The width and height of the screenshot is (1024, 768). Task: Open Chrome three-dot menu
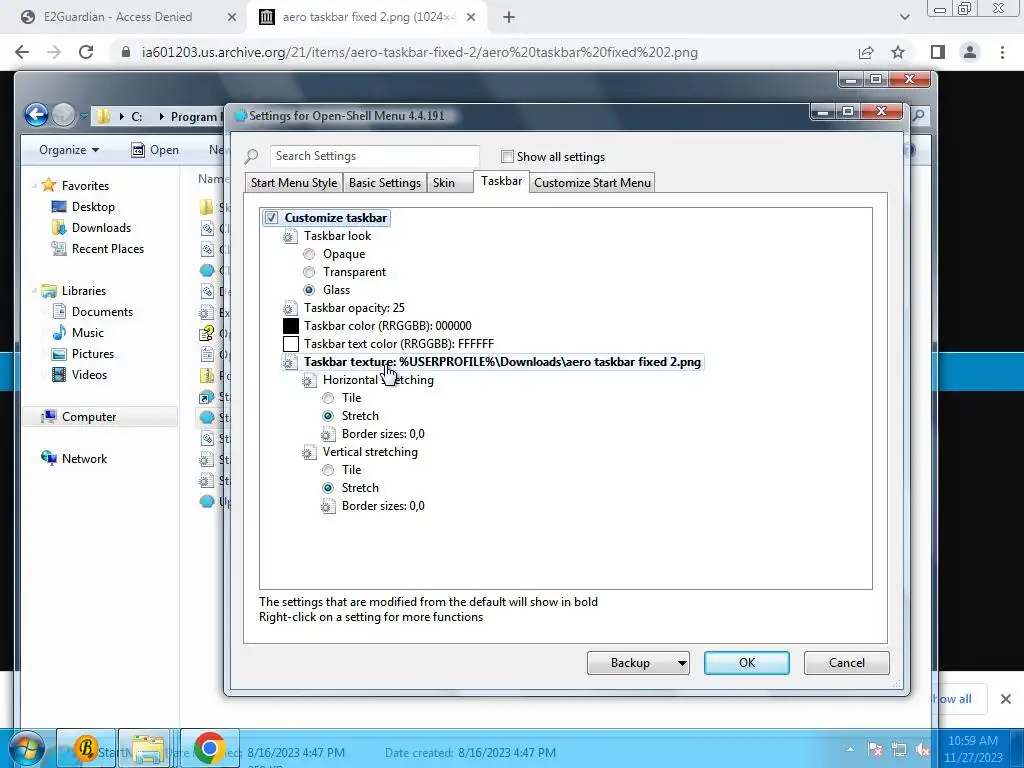click(1002, 52)
